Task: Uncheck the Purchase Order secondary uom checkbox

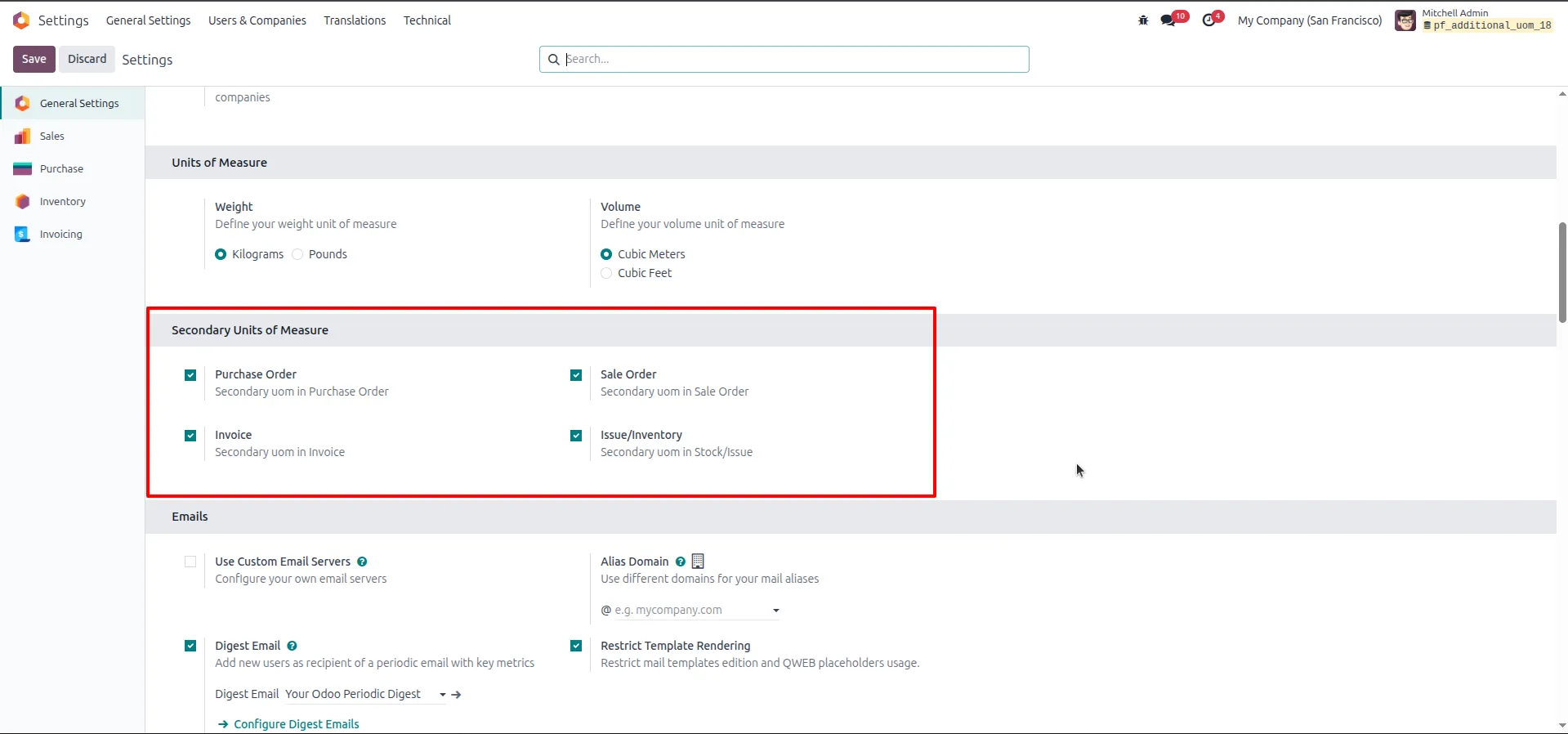Action: point(190,375)
